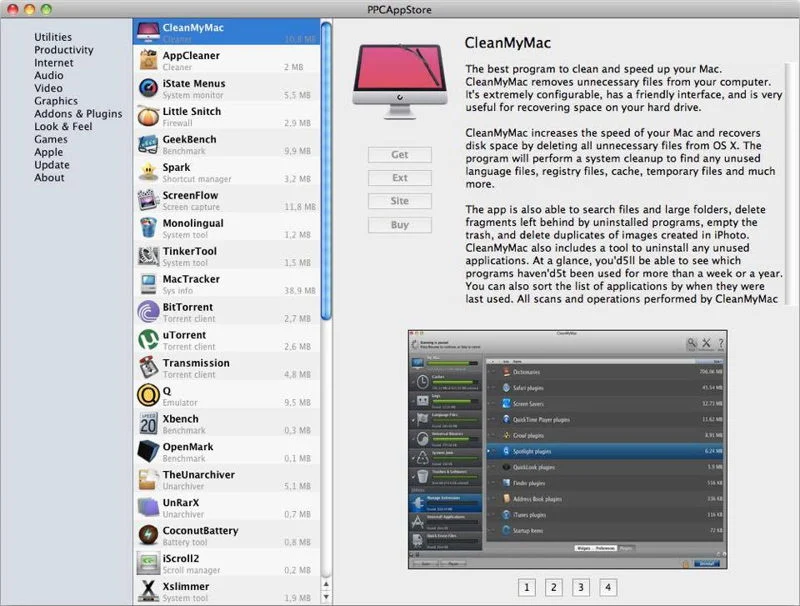Click the uTorrent green icon

pos(147,340)
